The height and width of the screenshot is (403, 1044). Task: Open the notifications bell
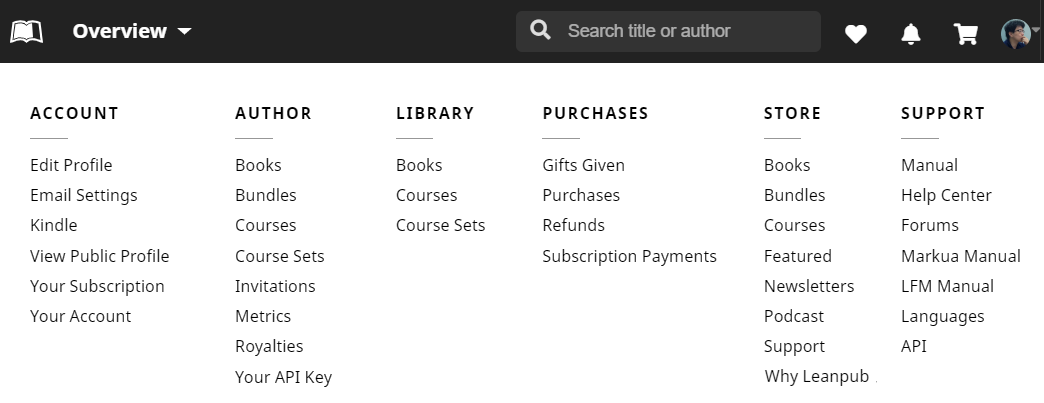point(911,34)
